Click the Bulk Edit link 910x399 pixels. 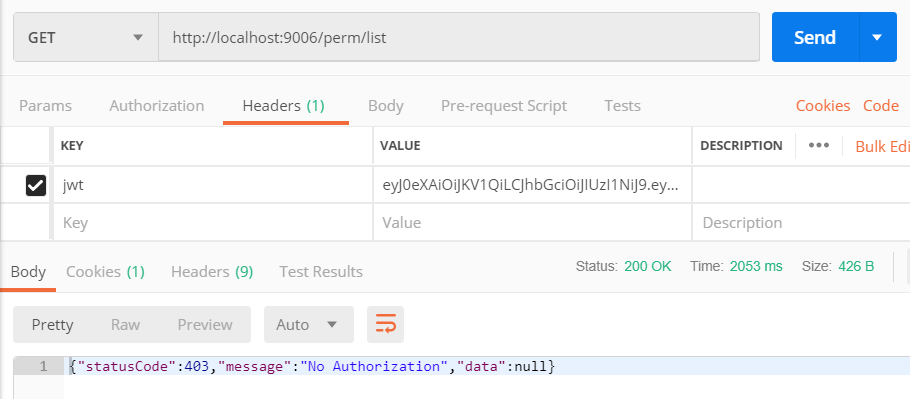pyautogui.click(x=882, y=146)
